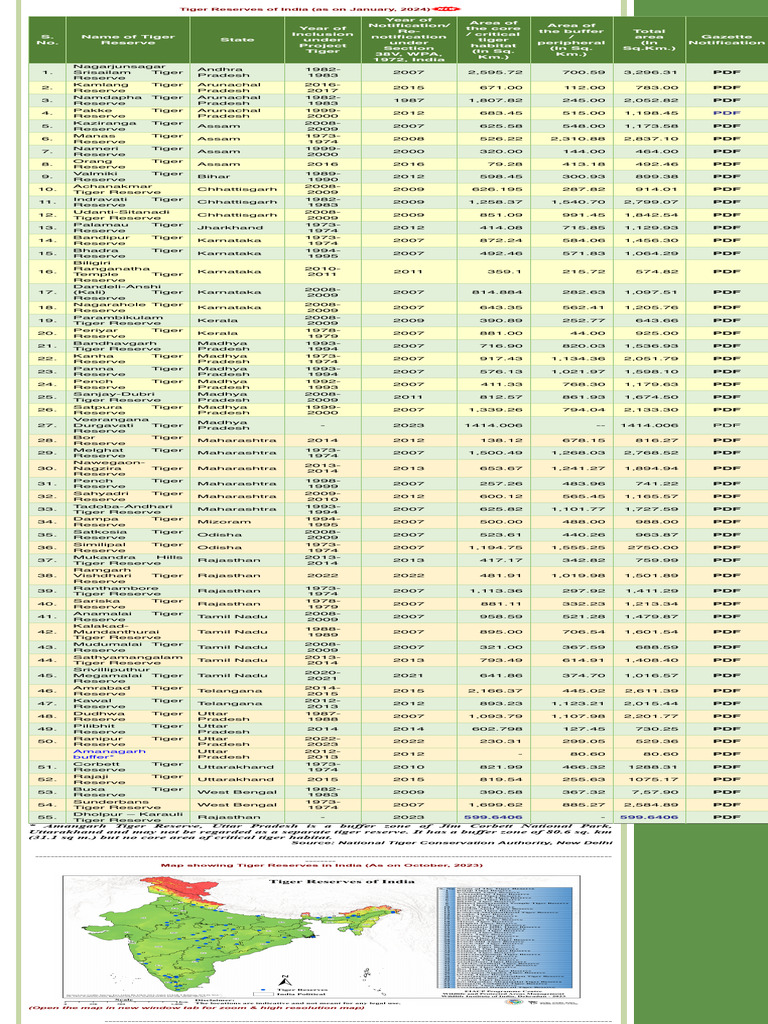
Task: Open PDF for Amrabad Tiger Reserve
Action: tap(726, 691)
